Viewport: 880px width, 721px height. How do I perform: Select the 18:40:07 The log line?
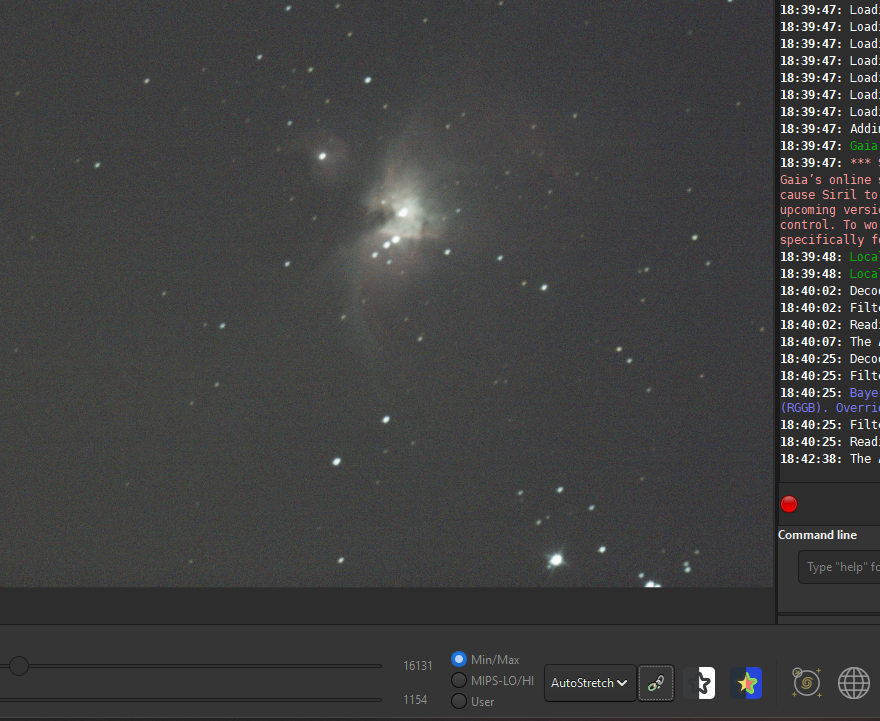coord(829,342)
